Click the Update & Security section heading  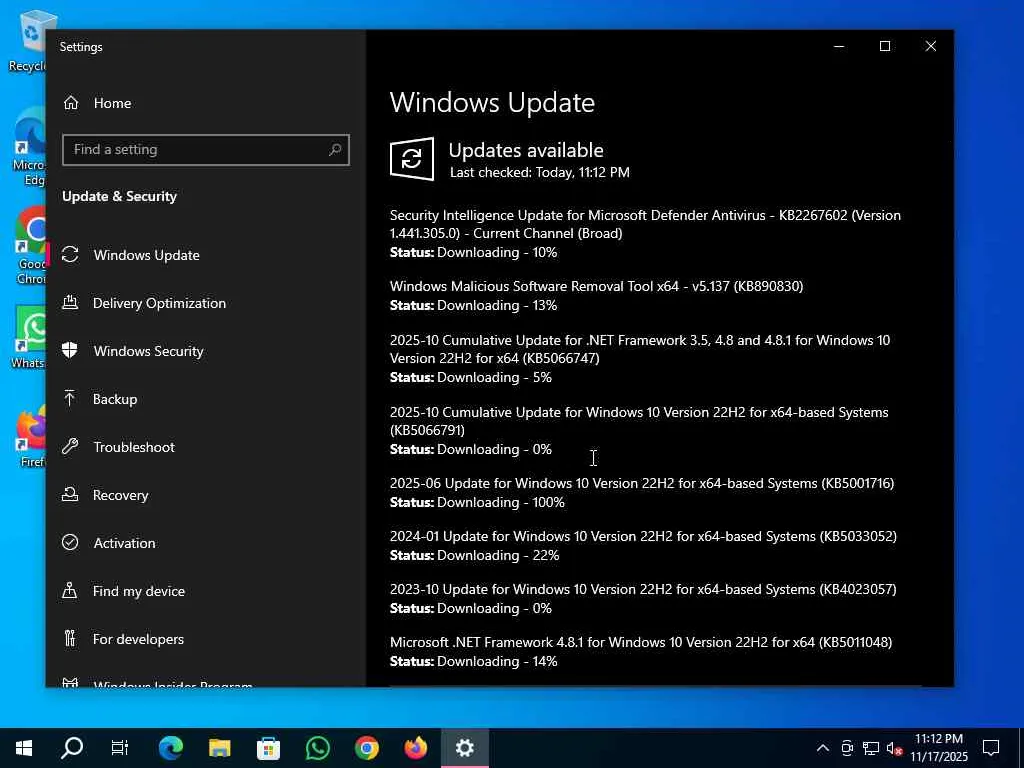click(x=120, y=197)
